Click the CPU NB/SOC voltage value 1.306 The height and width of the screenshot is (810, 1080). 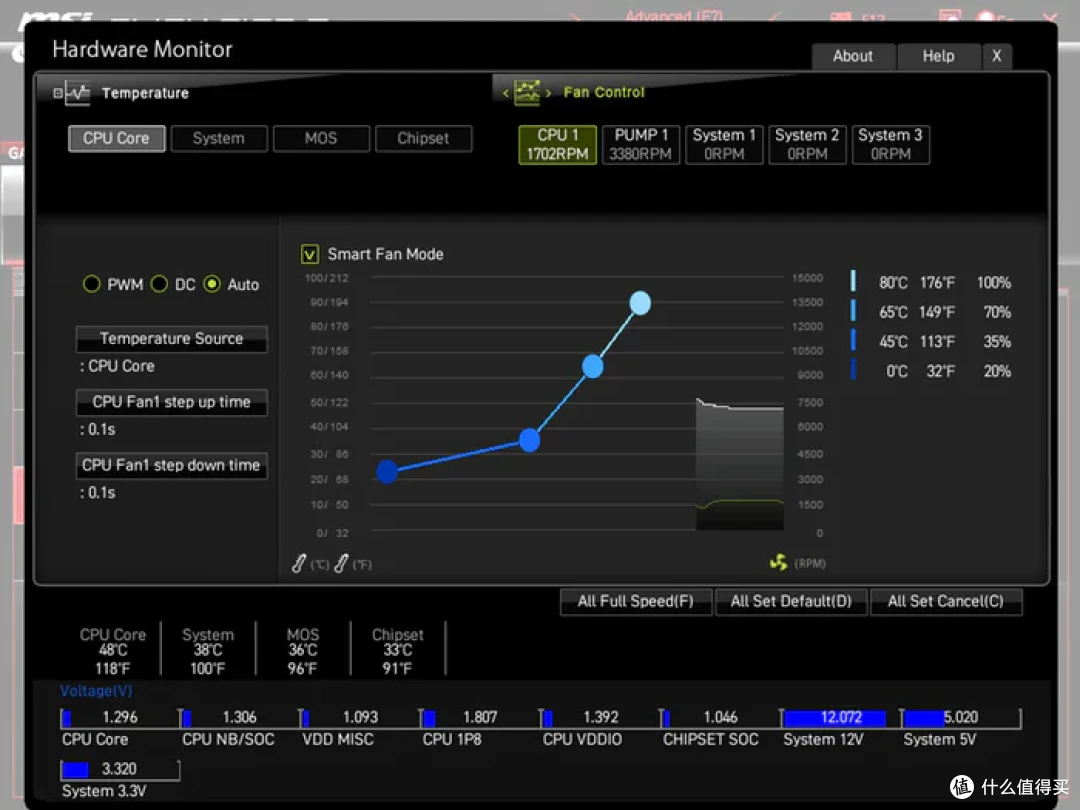tap(240, 718)
